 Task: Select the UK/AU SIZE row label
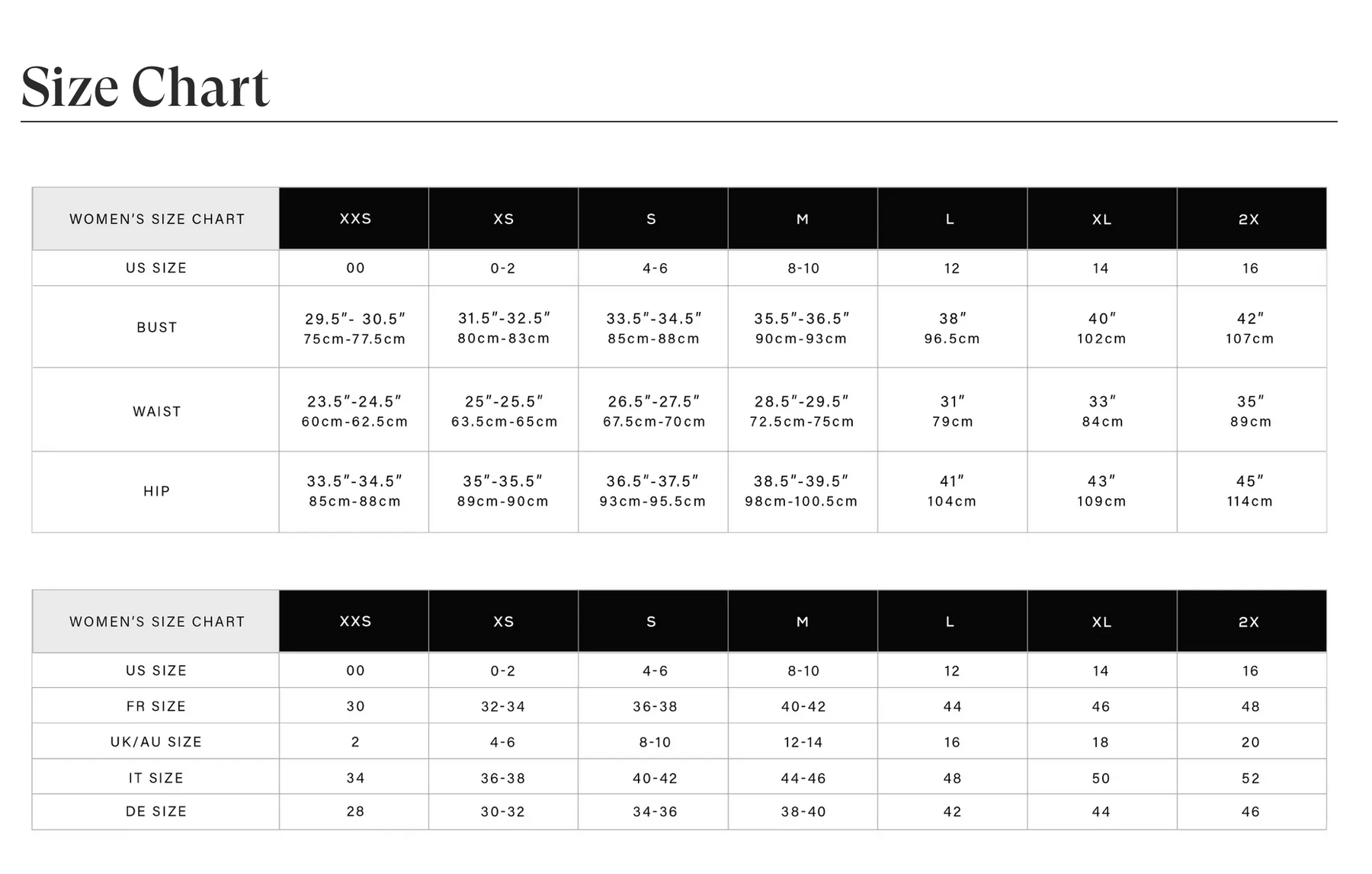tap(156, 742)
